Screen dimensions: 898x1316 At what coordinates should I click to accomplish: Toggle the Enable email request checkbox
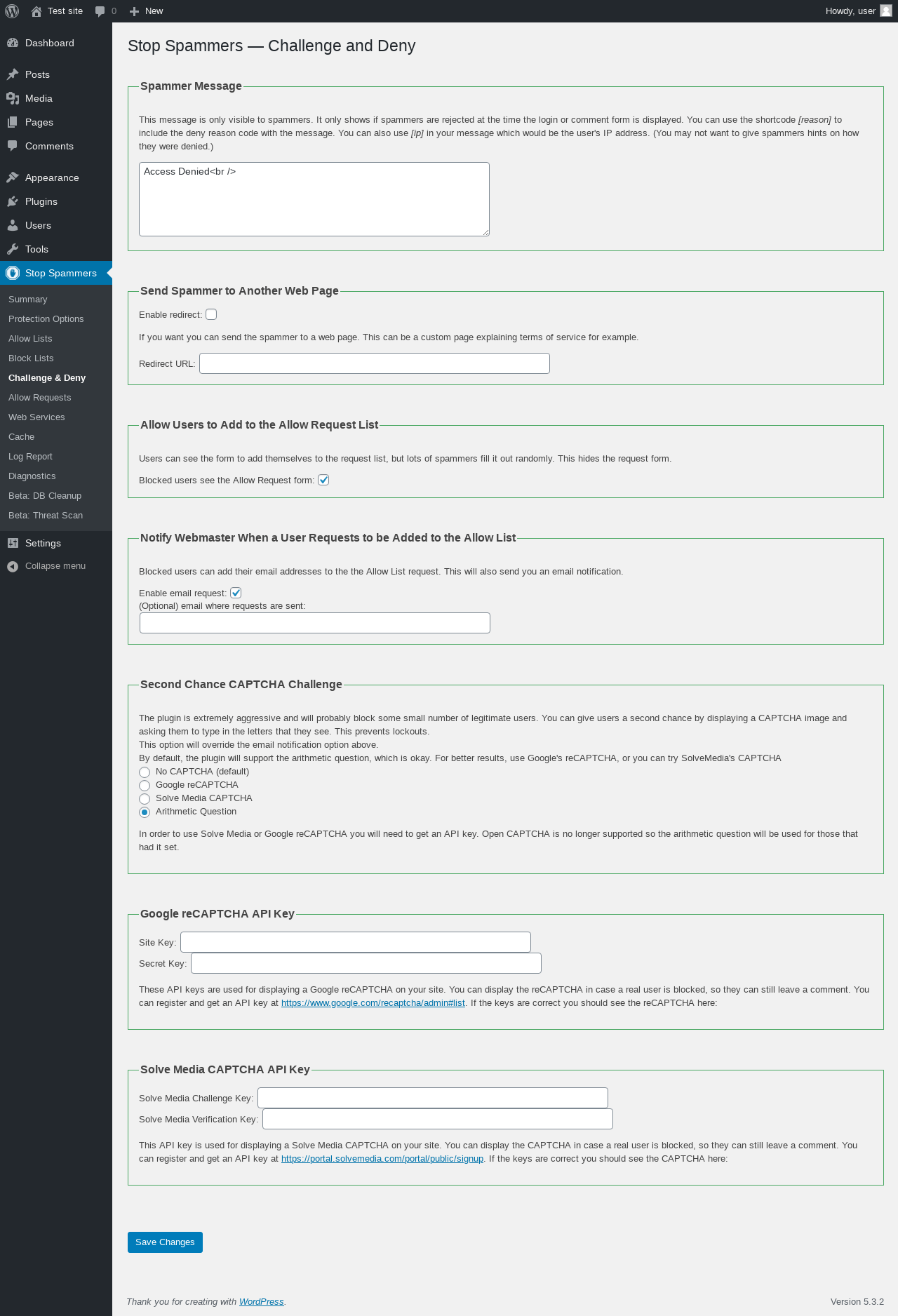236,593
